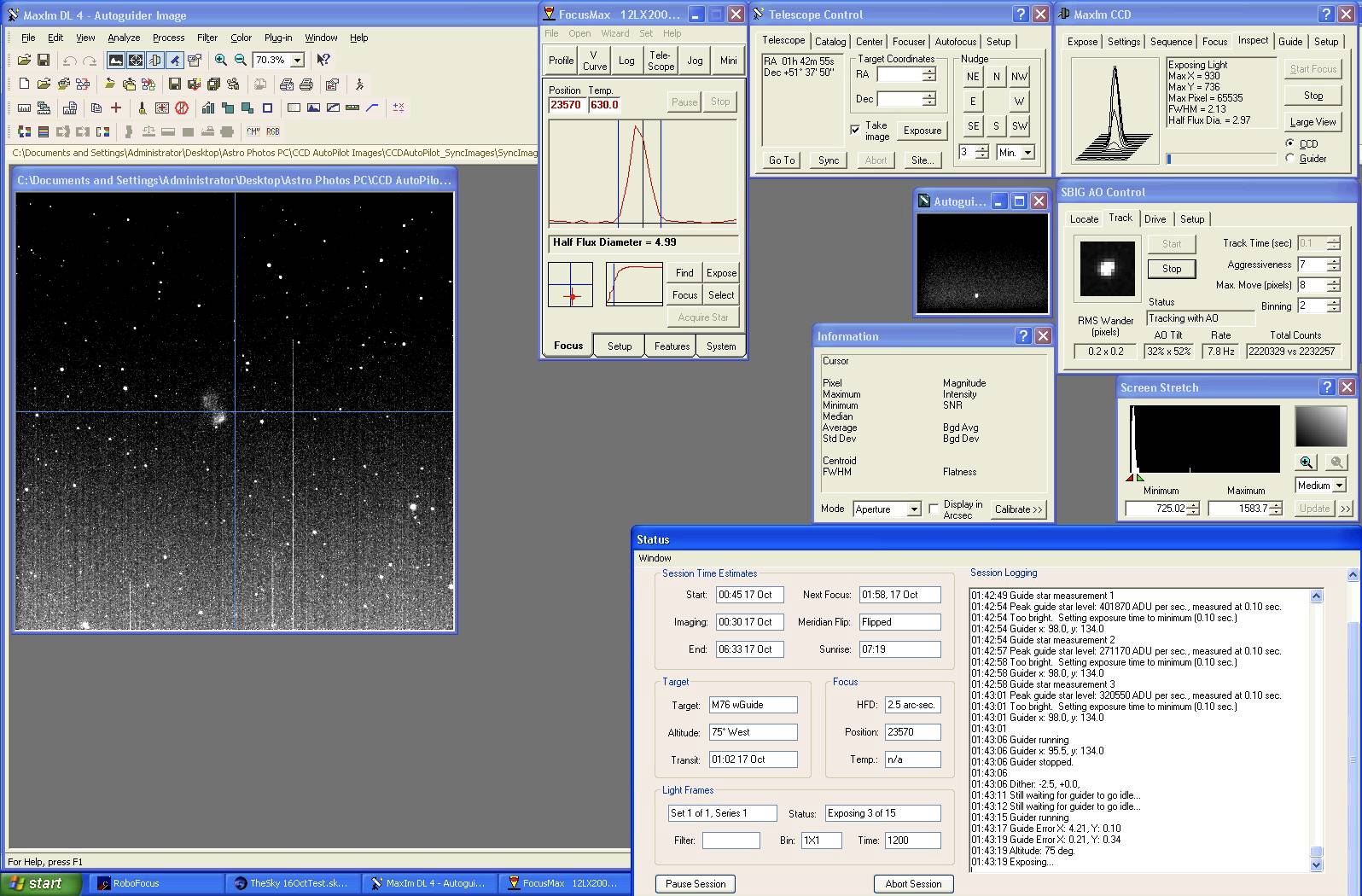The image size is (1362, 896).
Task: Toggle the crosshair target toolbar icon
Action: click(x=136, y=60)
